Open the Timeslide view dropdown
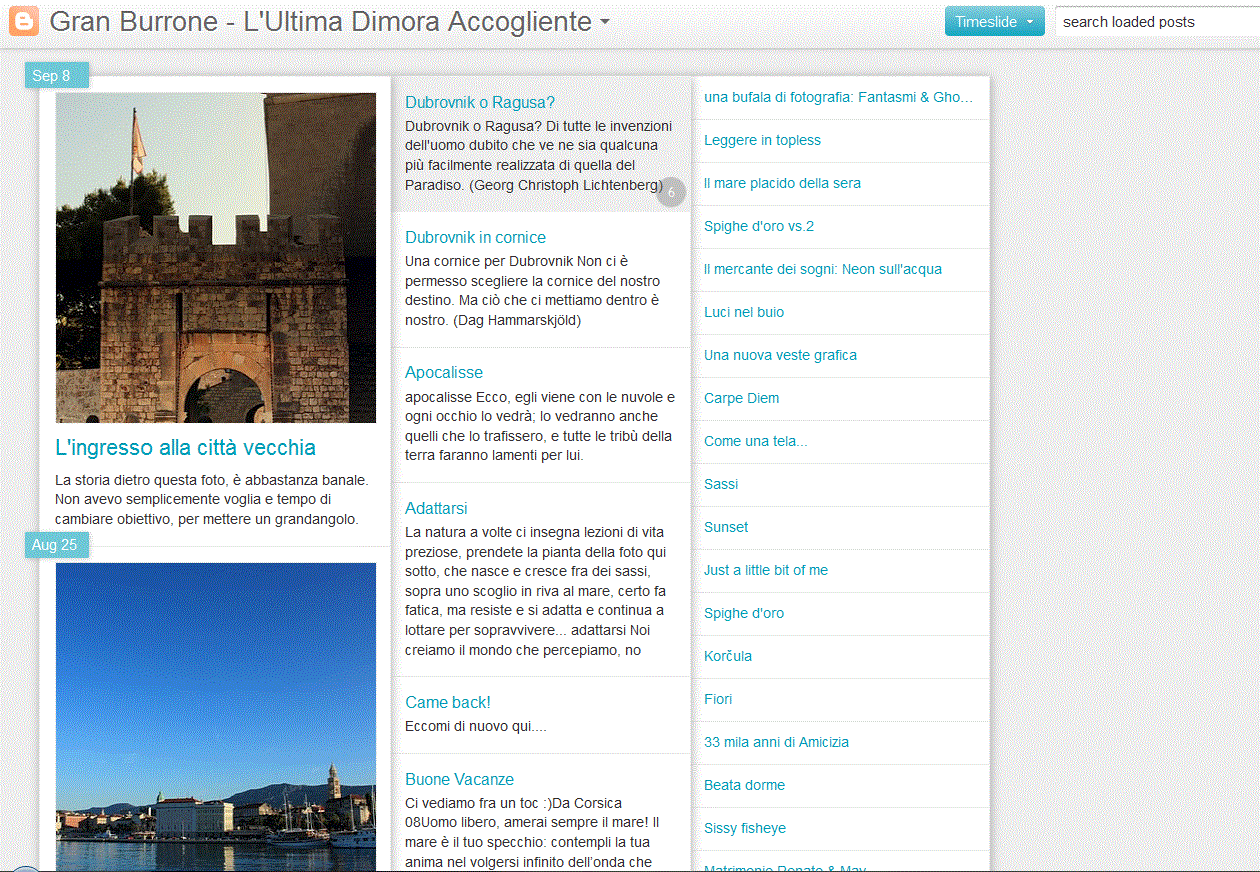Image resolution: width=1260 pixels, height=872 pixels. pos(994,21)
